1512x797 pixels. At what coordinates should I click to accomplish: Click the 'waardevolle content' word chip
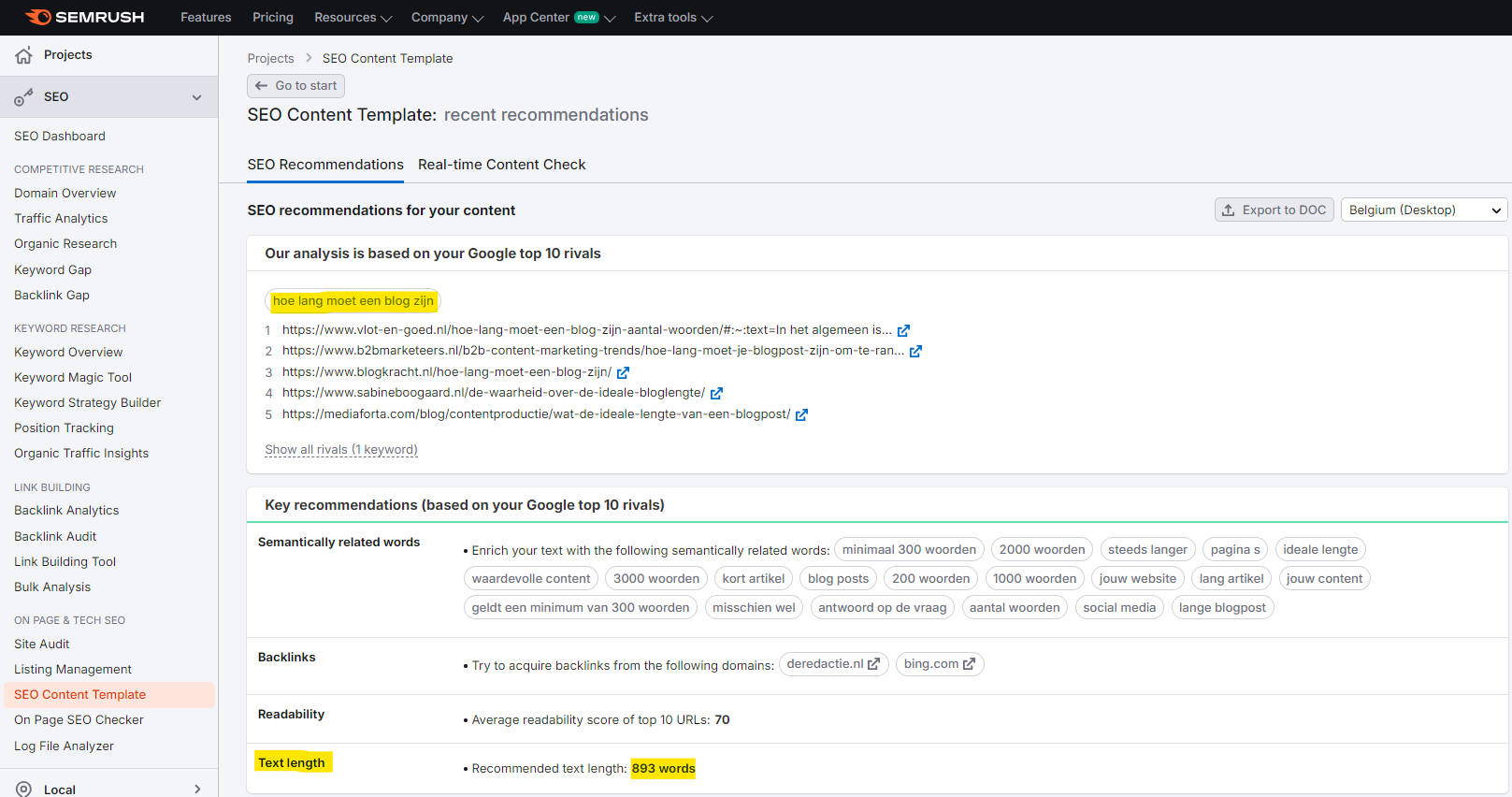click(x=531, y=579)
